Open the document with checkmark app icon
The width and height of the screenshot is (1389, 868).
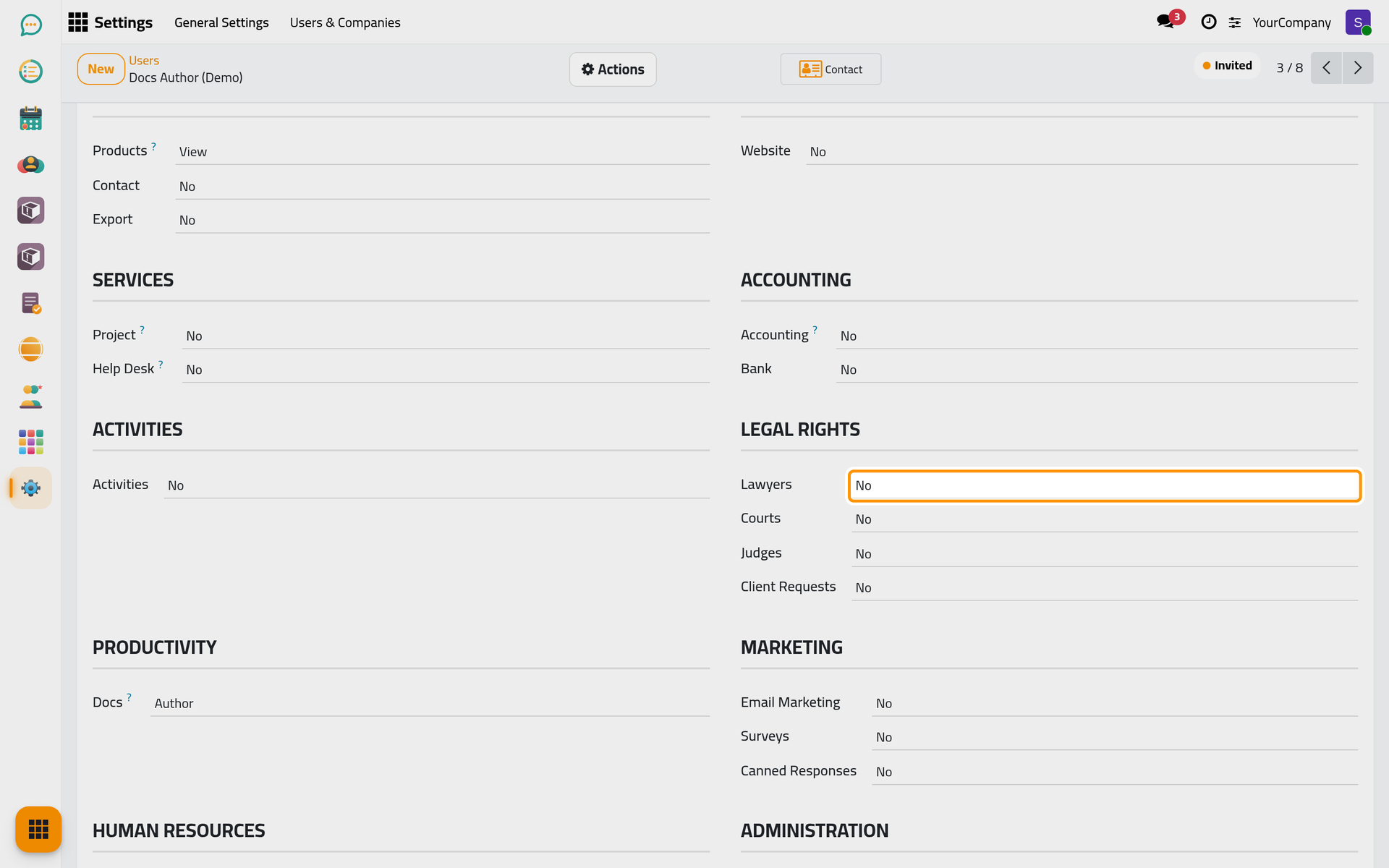30,303
